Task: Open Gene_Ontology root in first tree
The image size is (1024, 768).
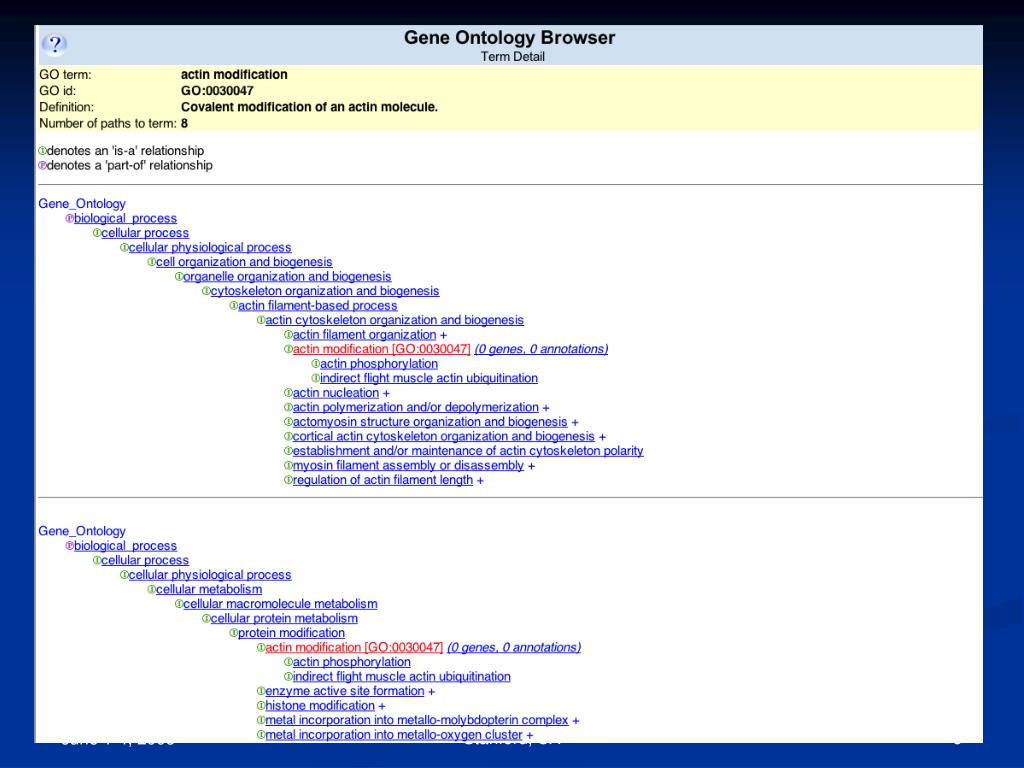Action: point(82,204)
